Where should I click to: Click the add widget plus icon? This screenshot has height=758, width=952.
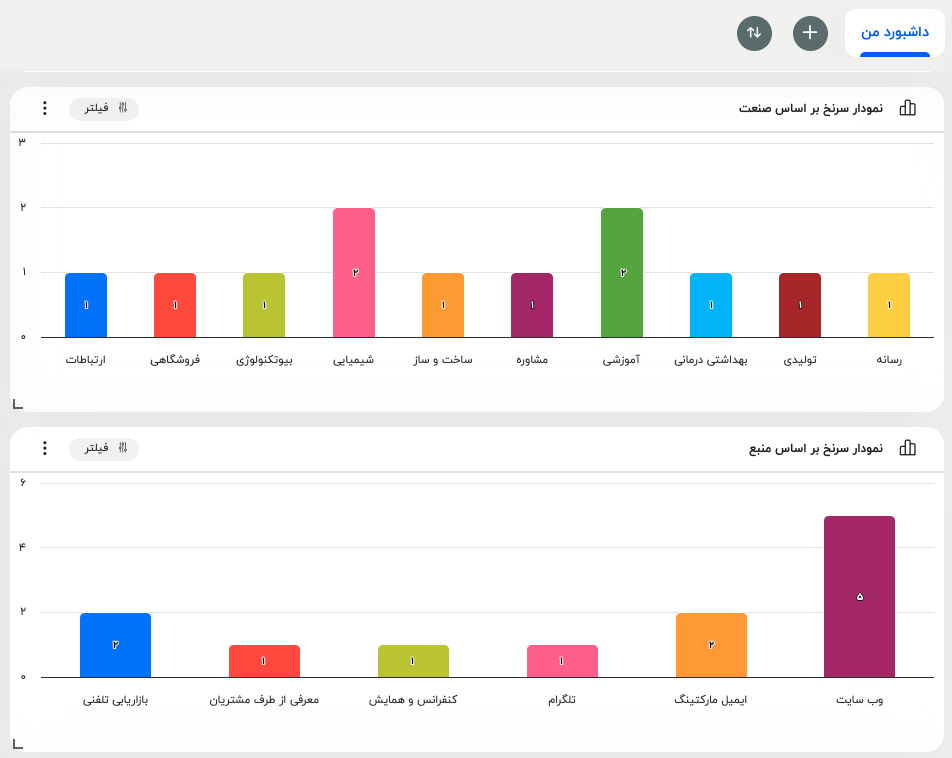point(810,33)
